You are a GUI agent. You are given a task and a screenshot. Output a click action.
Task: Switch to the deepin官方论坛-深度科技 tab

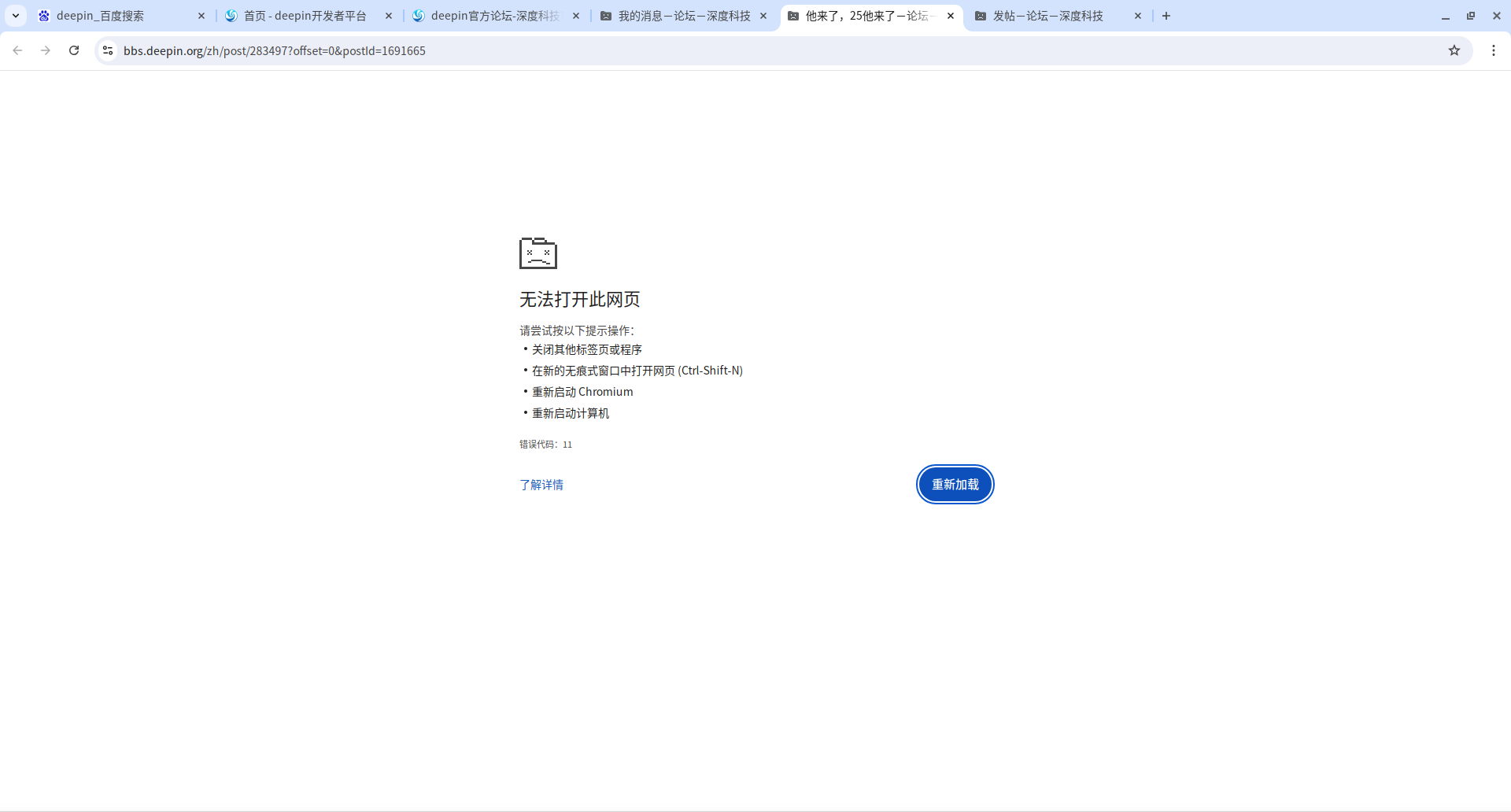pos(496,16)
